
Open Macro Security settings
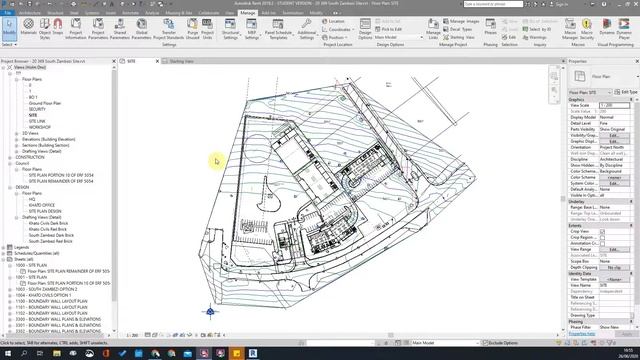tap(587, 29)
